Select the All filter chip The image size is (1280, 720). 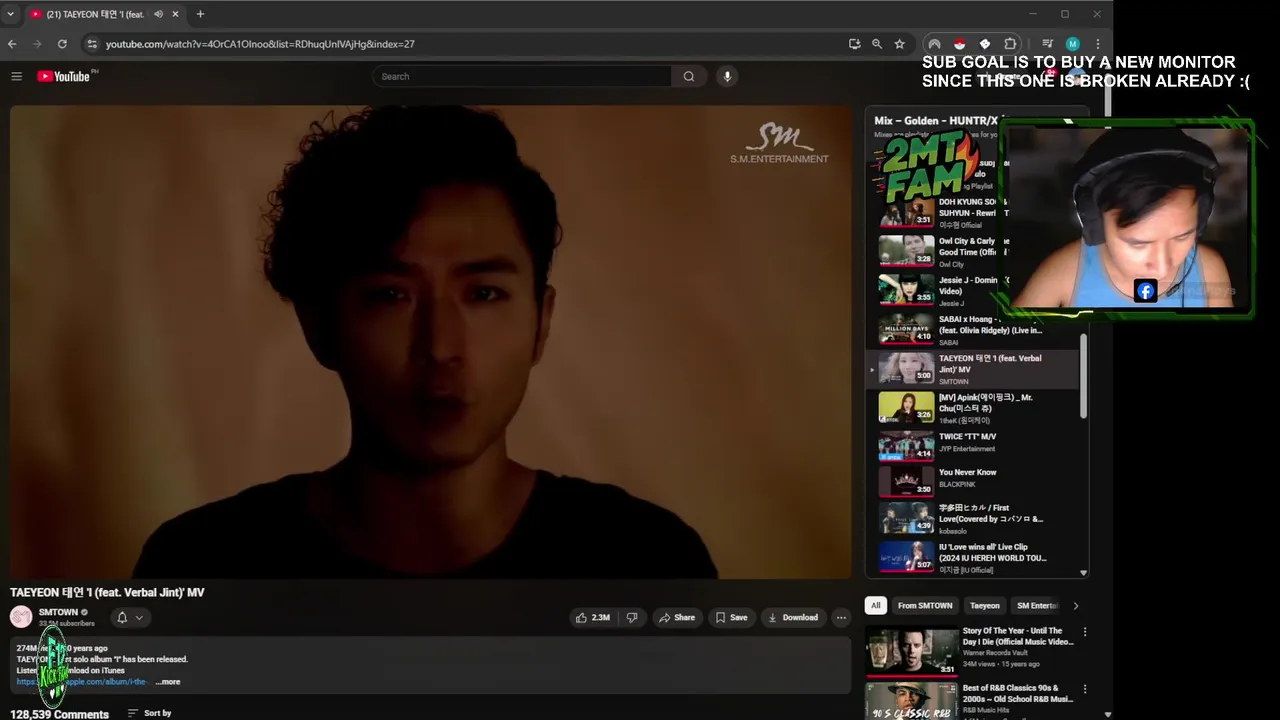point(875,605)
